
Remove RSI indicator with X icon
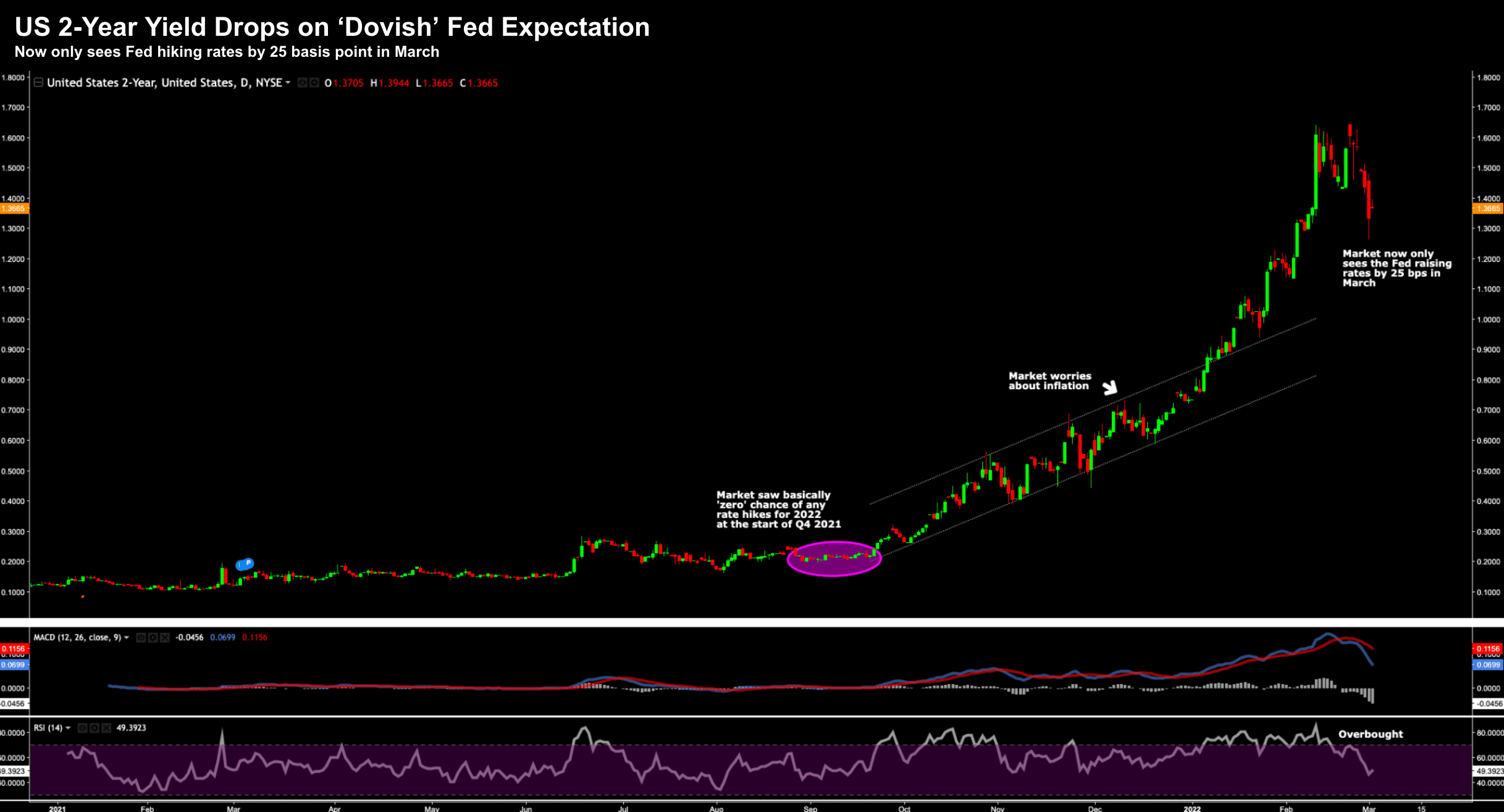point(106,728)
